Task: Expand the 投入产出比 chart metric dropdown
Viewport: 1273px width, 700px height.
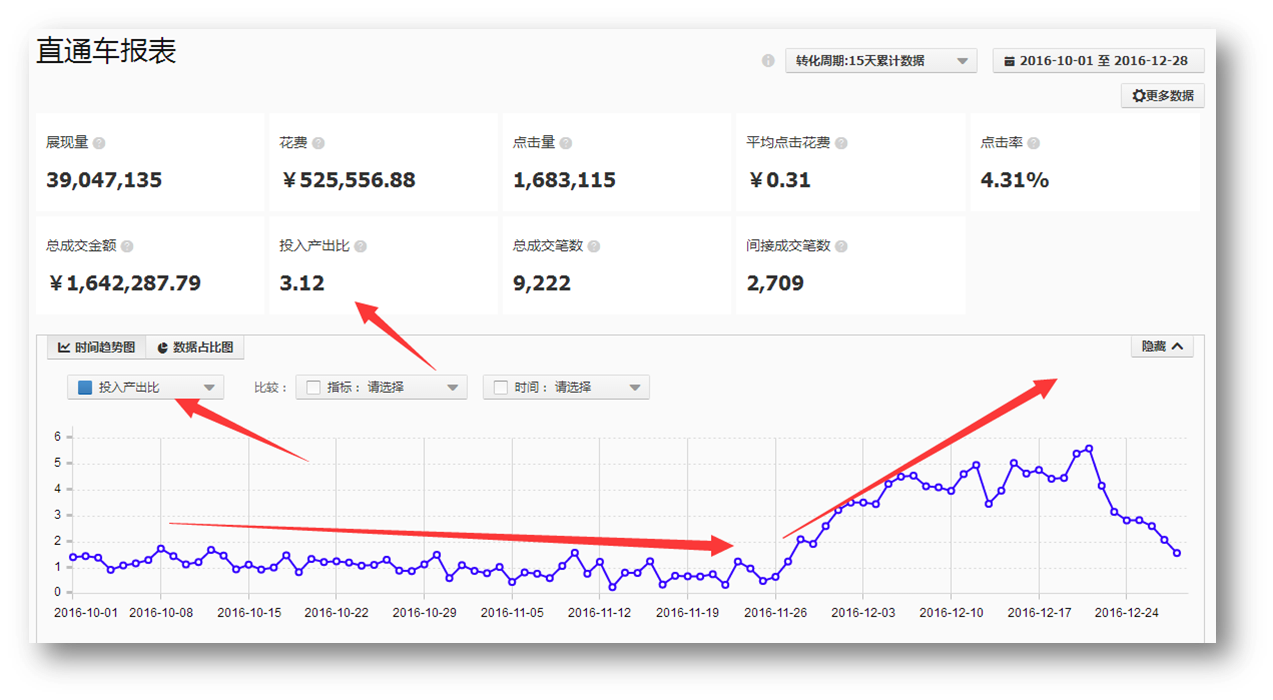Action: tap(146, 387)
